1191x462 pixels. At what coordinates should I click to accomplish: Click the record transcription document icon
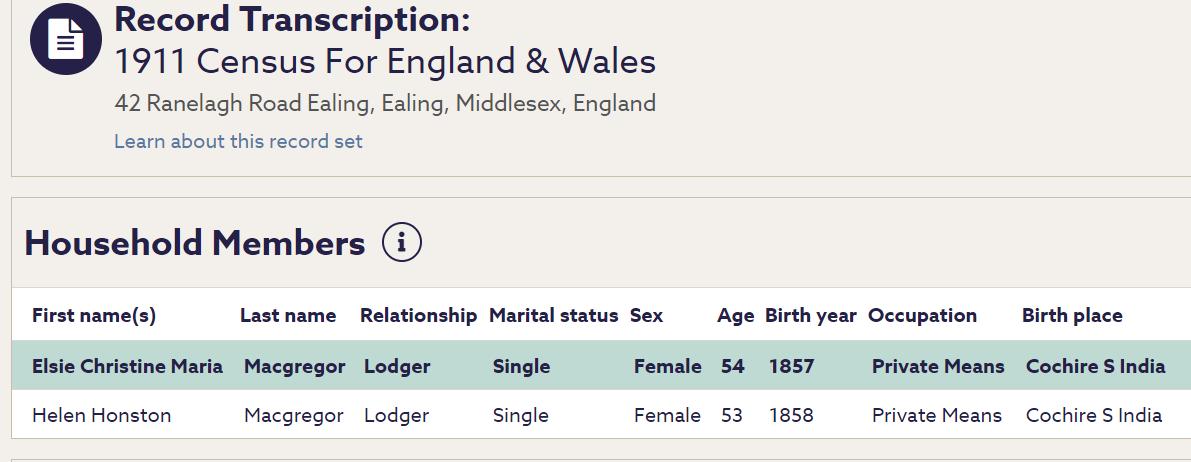(66, 39)
